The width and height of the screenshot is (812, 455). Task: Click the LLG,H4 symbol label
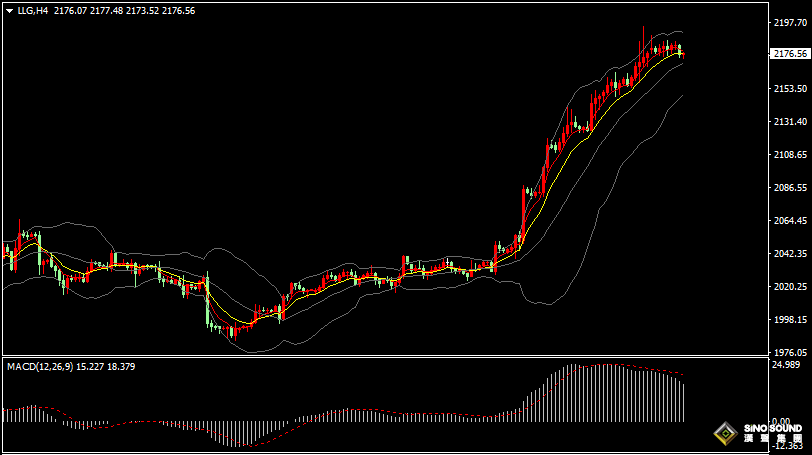(x=33, y=10)
